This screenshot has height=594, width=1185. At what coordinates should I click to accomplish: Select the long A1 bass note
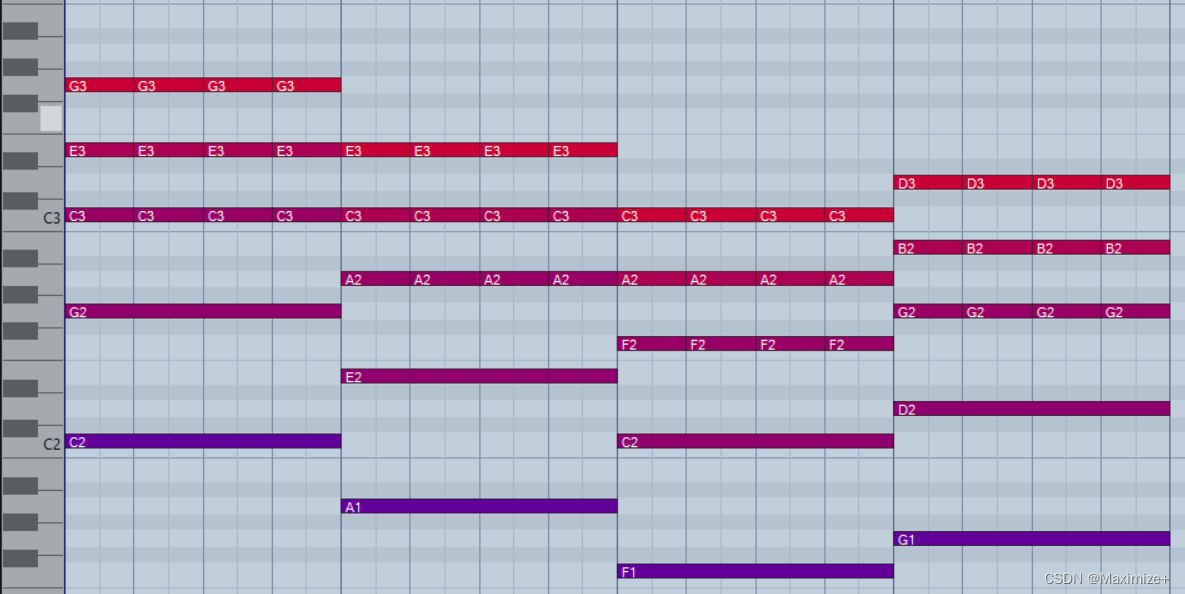tap(479, 506)
